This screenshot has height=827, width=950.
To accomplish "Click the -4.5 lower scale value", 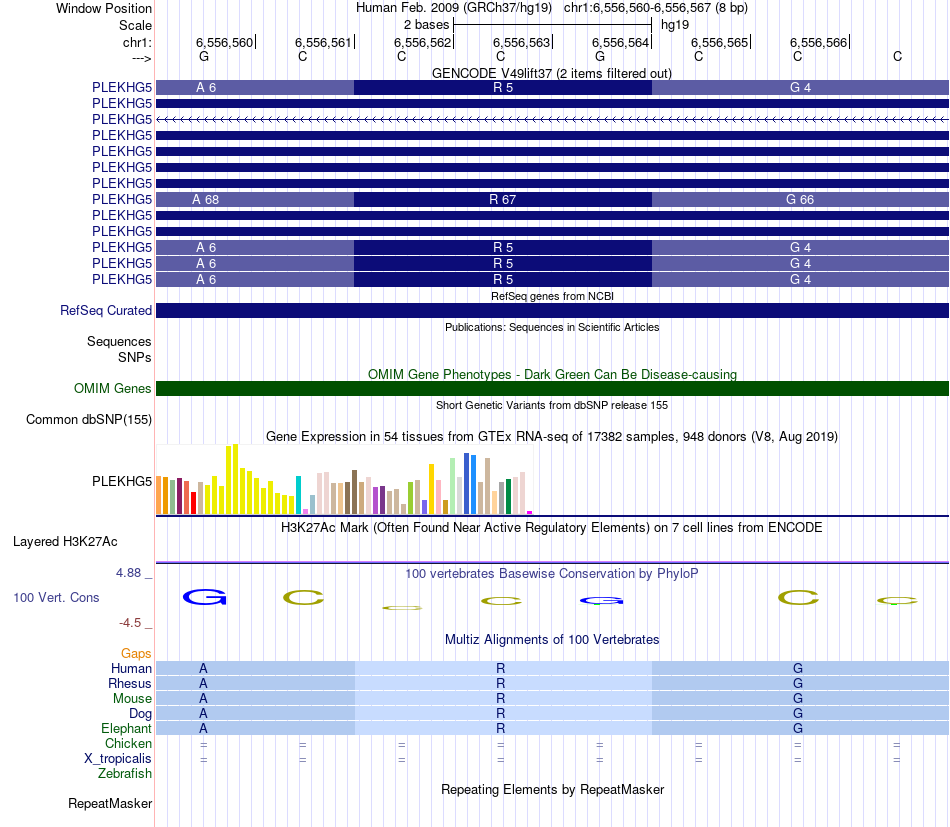I will pyautogui.click(x=130, y=623).
